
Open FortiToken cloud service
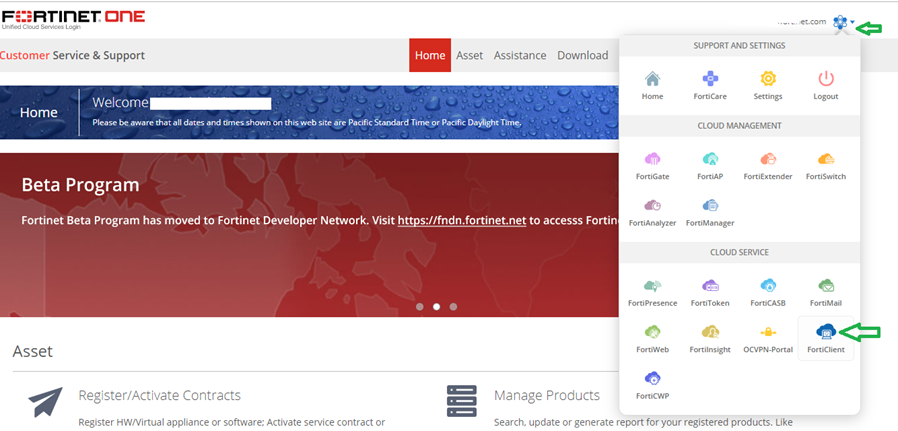[x=710, y=286]
